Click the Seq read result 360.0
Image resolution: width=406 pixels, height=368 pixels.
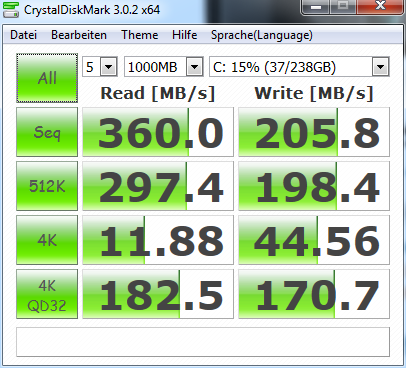point(158,132)
